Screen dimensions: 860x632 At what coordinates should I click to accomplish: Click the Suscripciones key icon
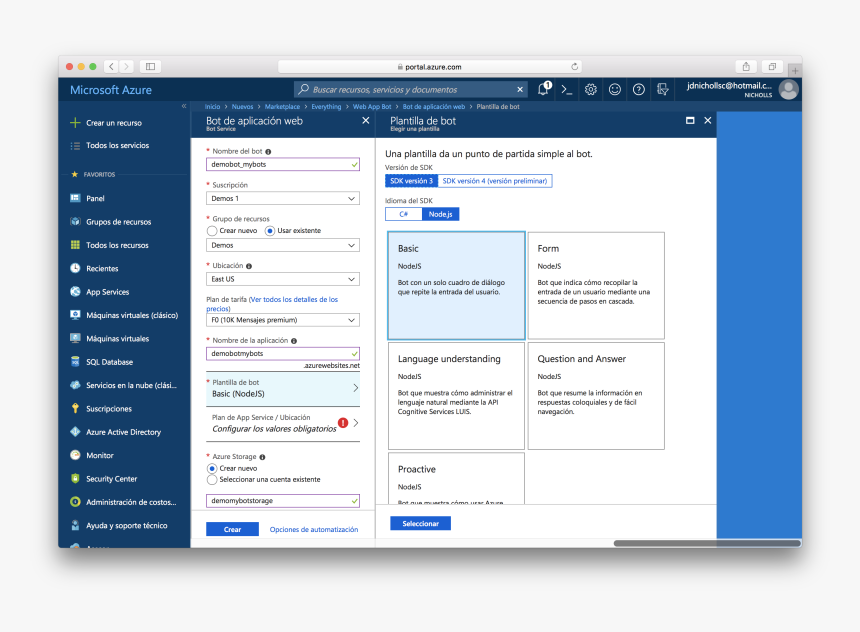pos(75,408)
